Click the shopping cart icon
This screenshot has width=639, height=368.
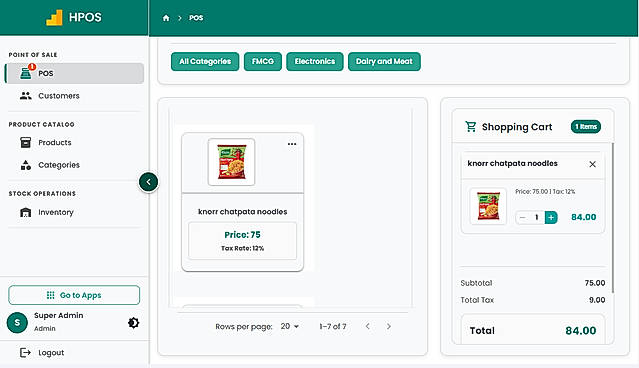(471, 127)
